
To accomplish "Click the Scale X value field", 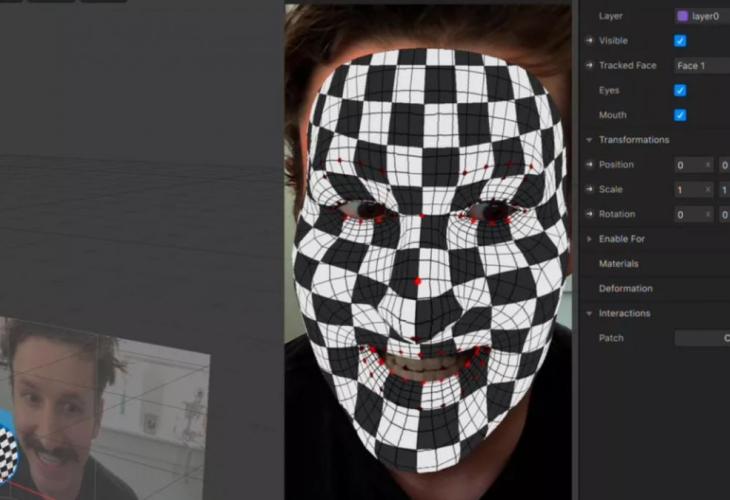I will click(x=688, y=189).
